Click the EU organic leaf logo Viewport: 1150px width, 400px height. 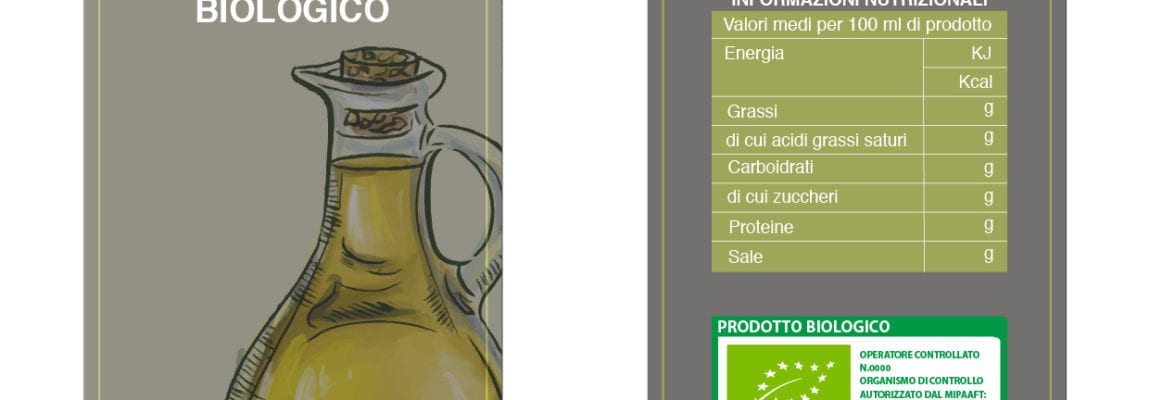pyautogui.click(x=788, y=372)
